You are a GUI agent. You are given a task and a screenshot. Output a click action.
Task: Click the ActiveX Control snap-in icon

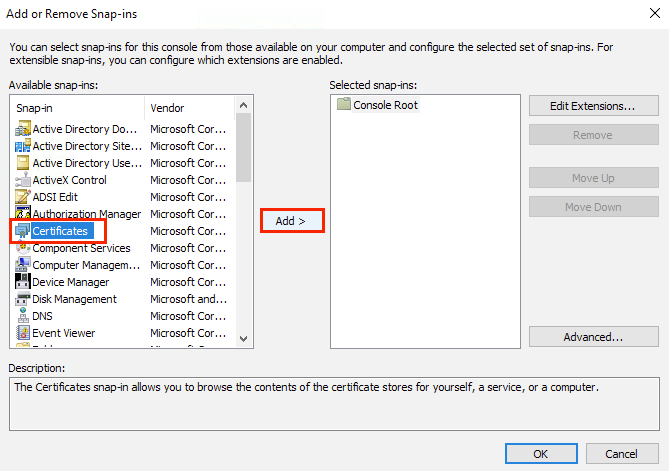tap(23, 180)
